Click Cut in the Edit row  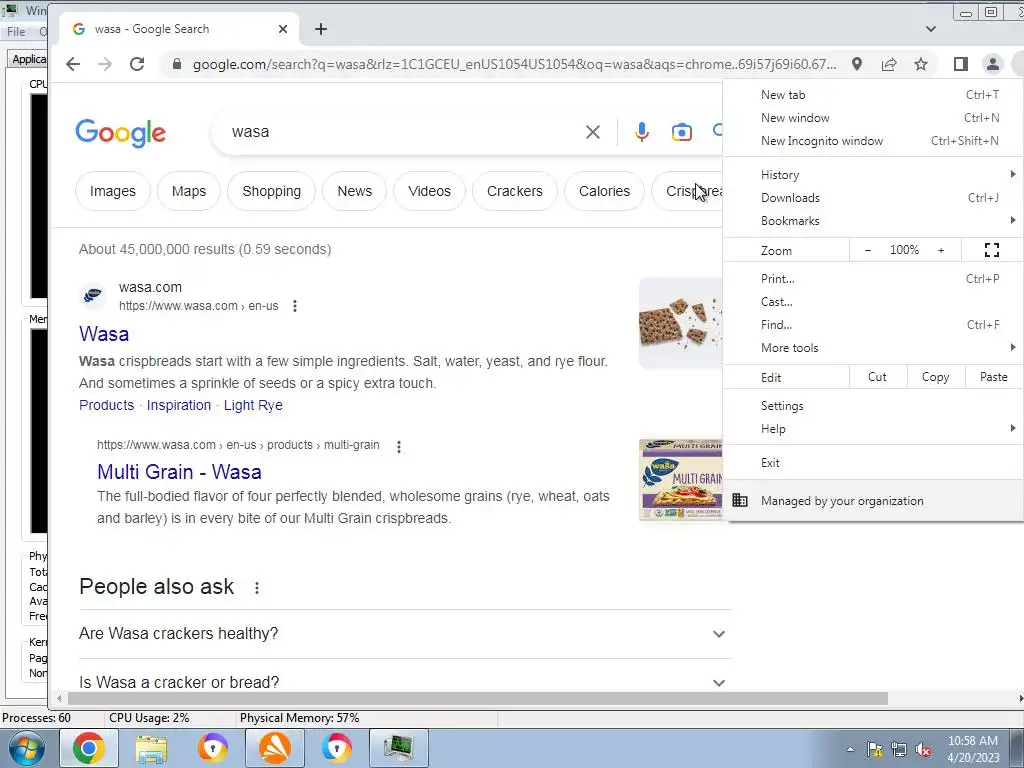click(877, 377)
